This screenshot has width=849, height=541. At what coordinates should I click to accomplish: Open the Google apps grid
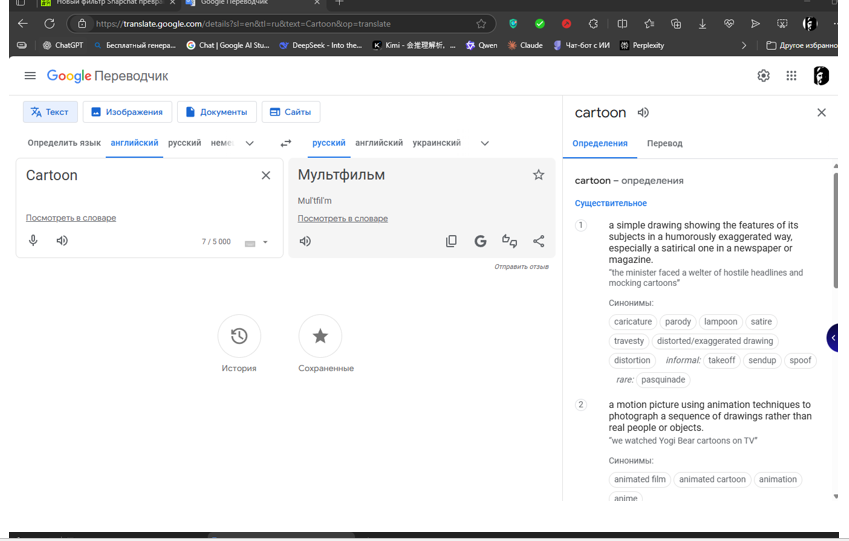pyautogui.click(x=792, y=76)
